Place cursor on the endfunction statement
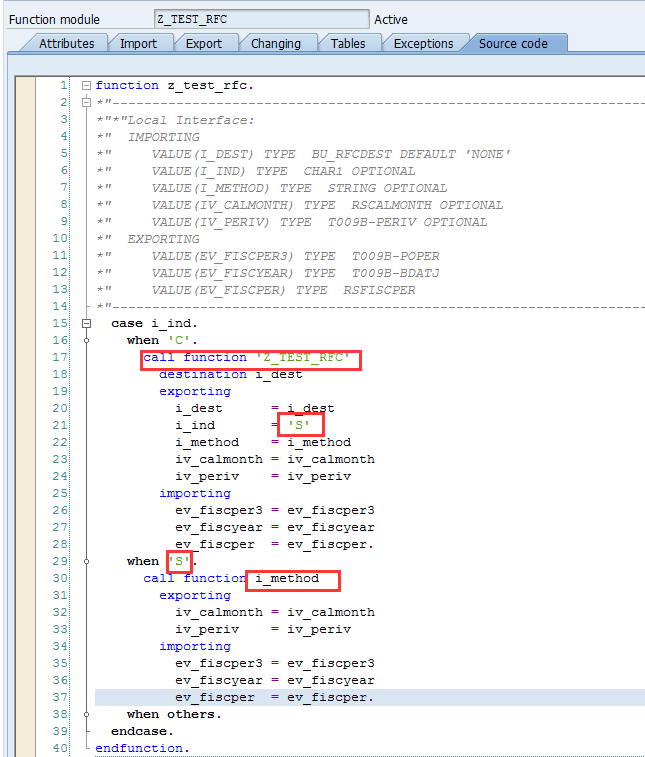The image size is (645, 757). pos(141,749)
